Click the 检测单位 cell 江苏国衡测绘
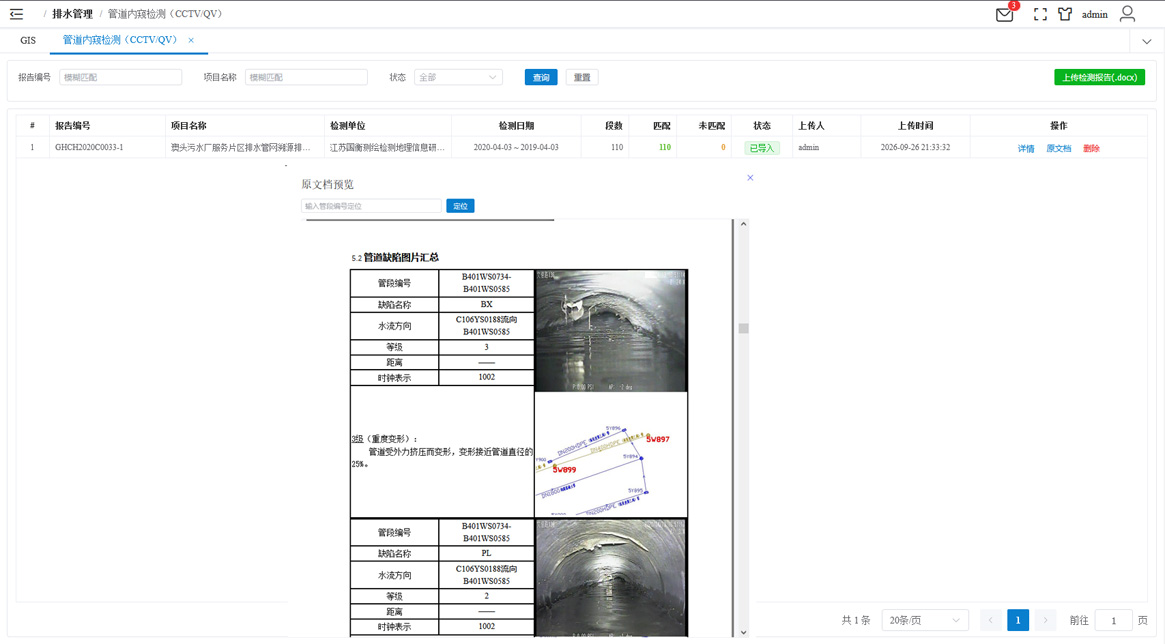Image resolution: width=1165 pixels, height=644 pixels. 387,147
